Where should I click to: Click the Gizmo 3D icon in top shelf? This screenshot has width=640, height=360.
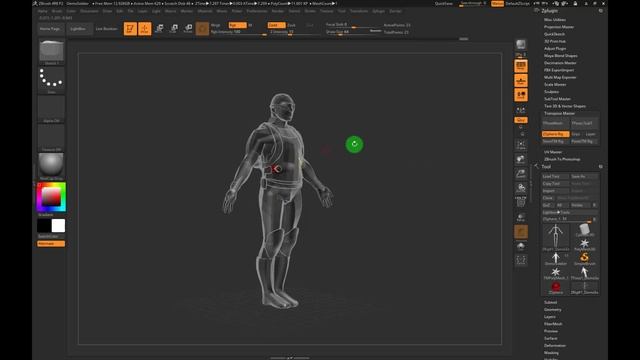[202, 29]
